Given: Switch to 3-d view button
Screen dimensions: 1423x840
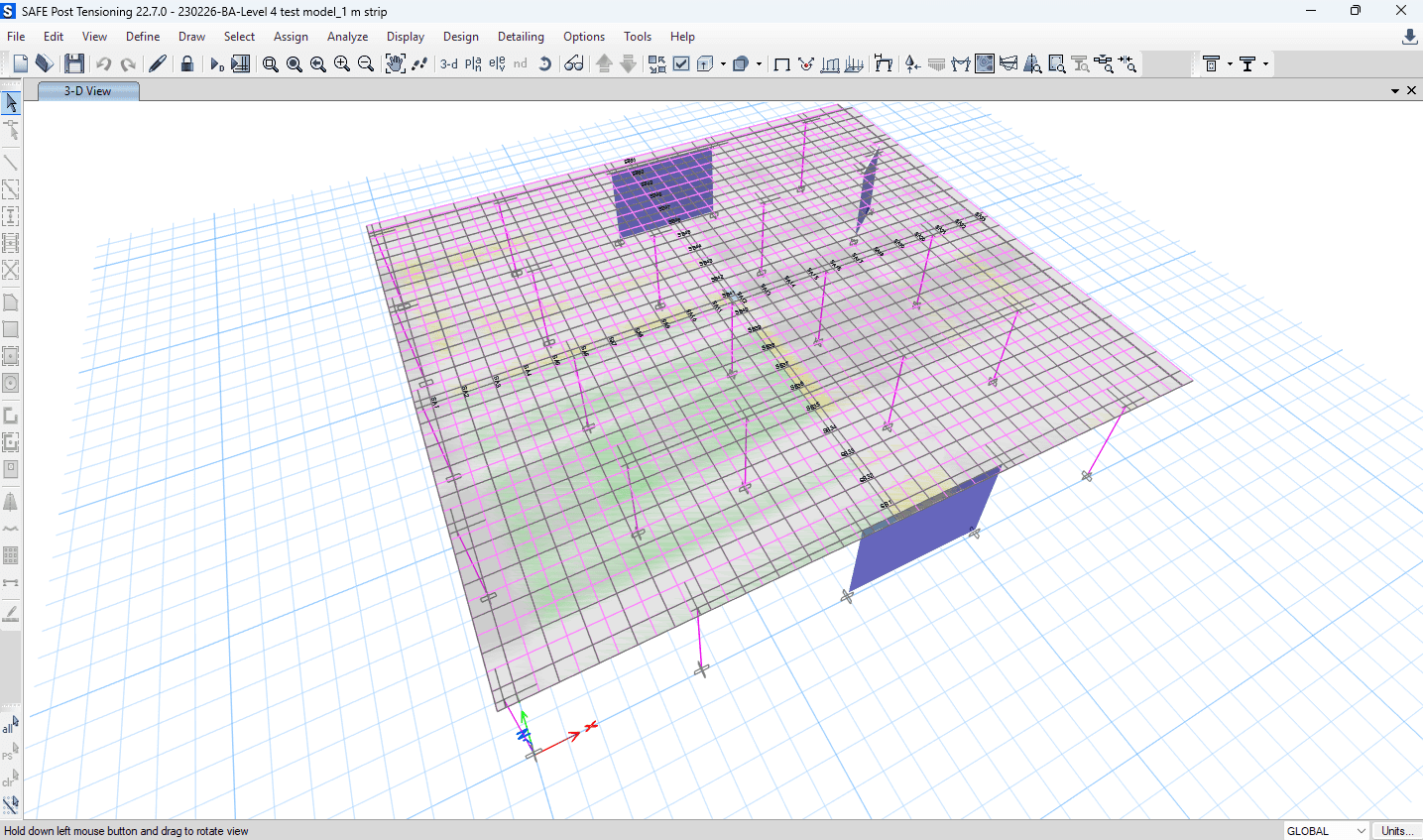Looking at the screenshot, I should tap(449, 63).
